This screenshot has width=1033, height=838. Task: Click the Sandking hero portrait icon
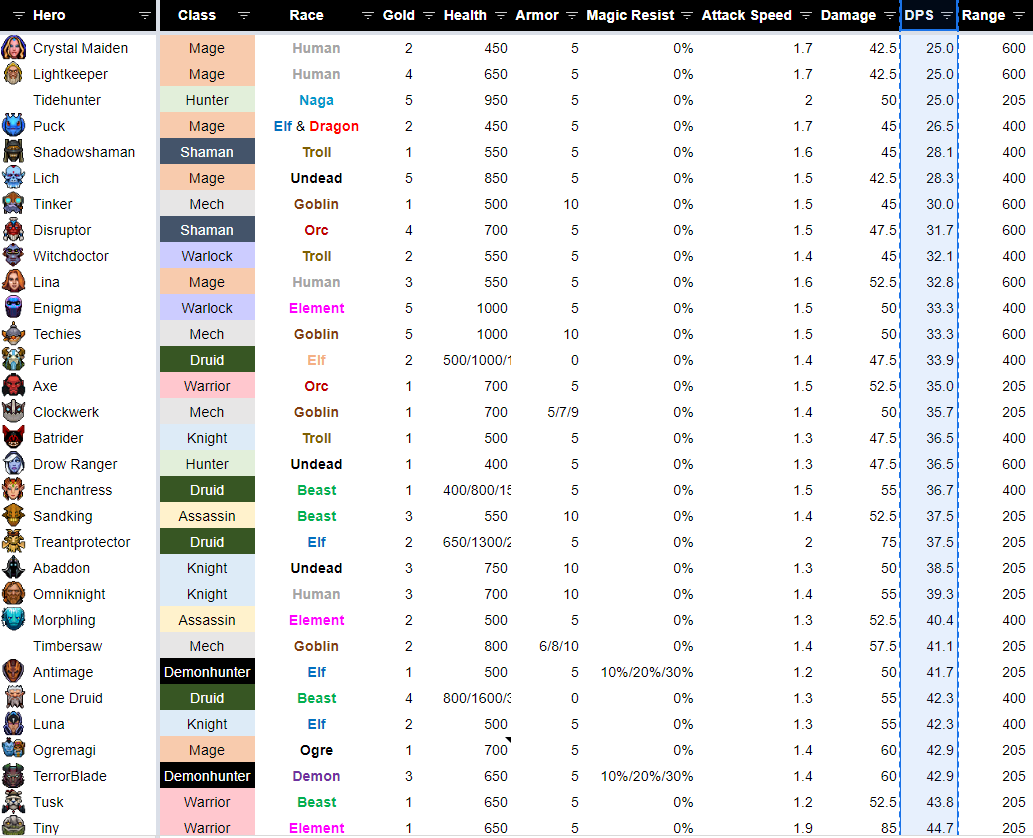[13, 516]
